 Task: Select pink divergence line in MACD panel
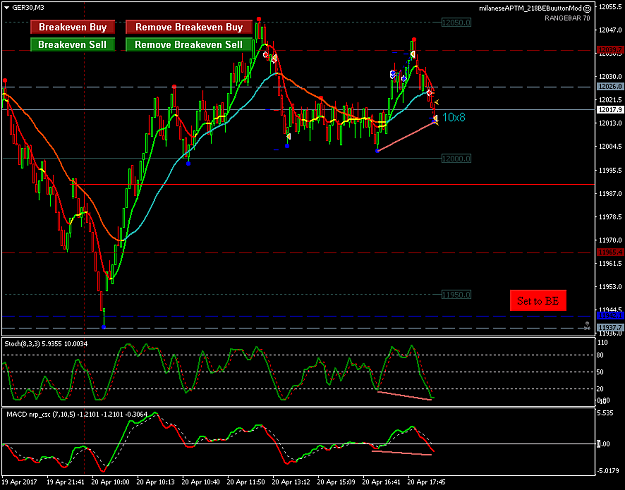[x=401, y=452]
